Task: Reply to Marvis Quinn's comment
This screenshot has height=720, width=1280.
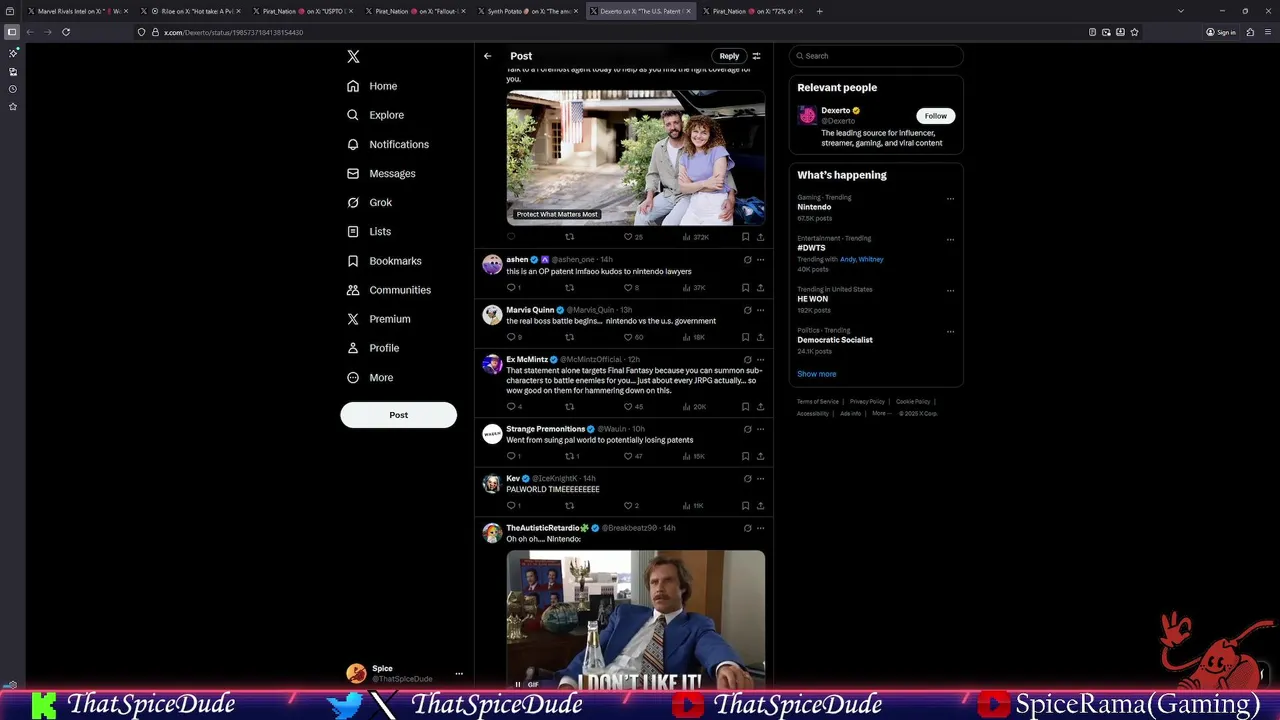Action: [x=511, y=337]
